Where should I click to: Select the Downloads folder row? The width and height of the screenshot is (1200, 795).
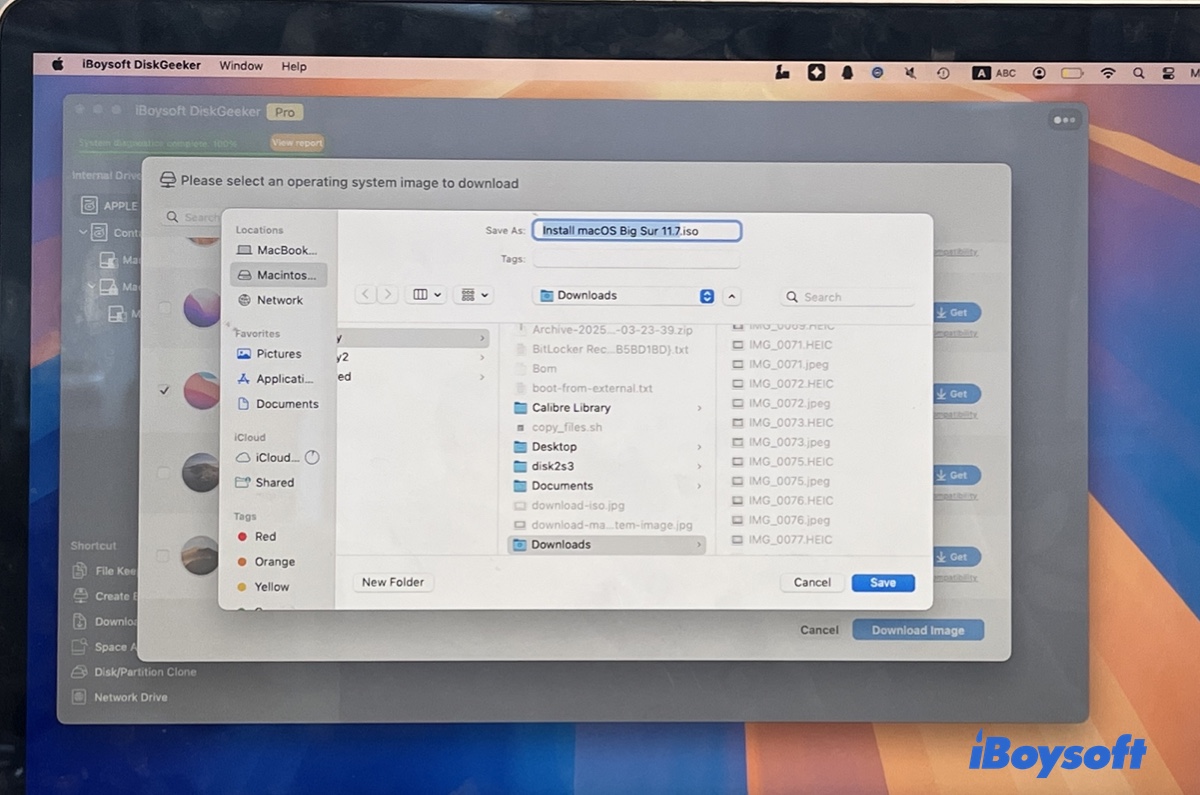606,544
